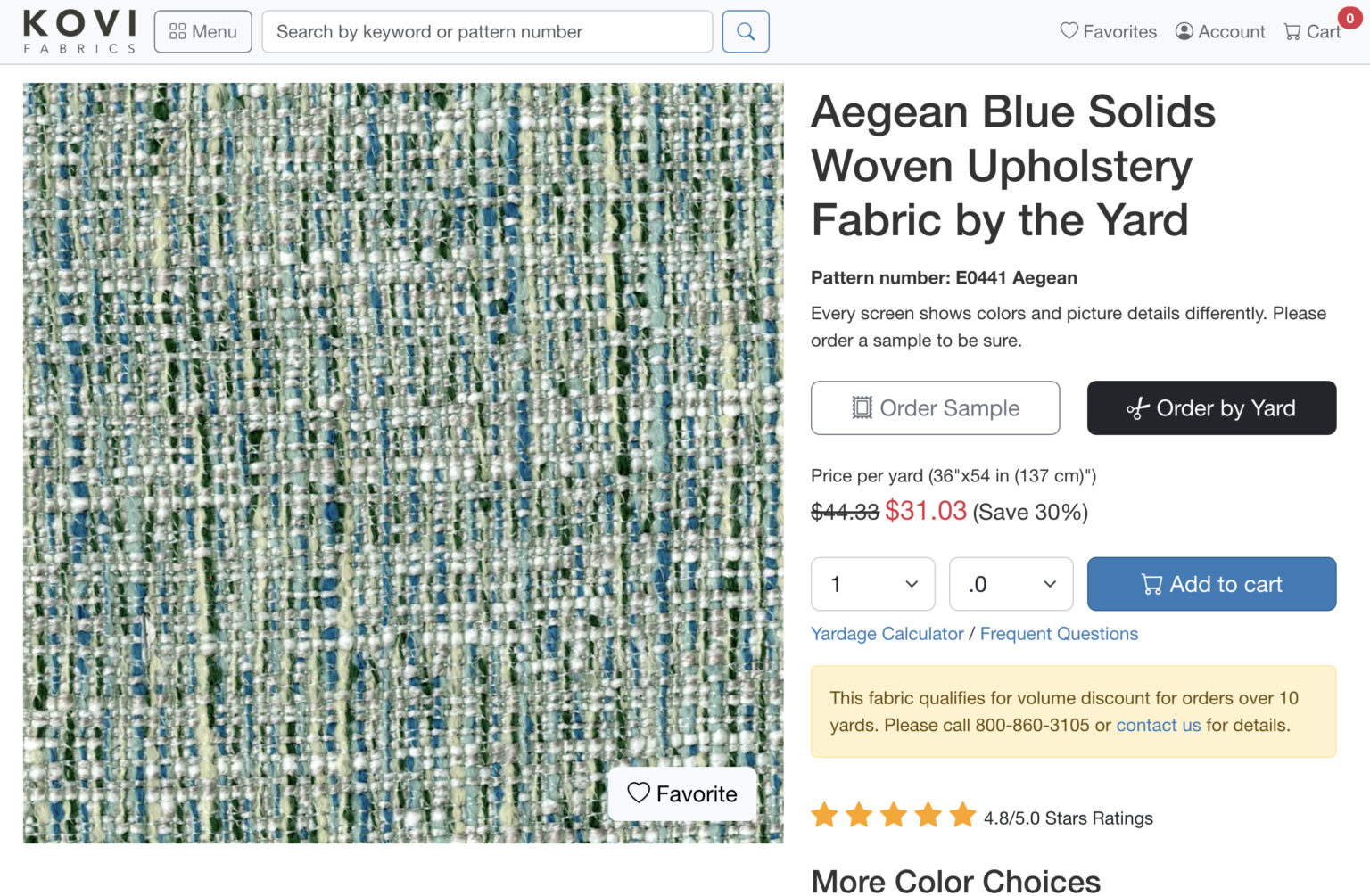Click the first rating star
Viewport: 1370px width, 896px height.
(824, 815)
